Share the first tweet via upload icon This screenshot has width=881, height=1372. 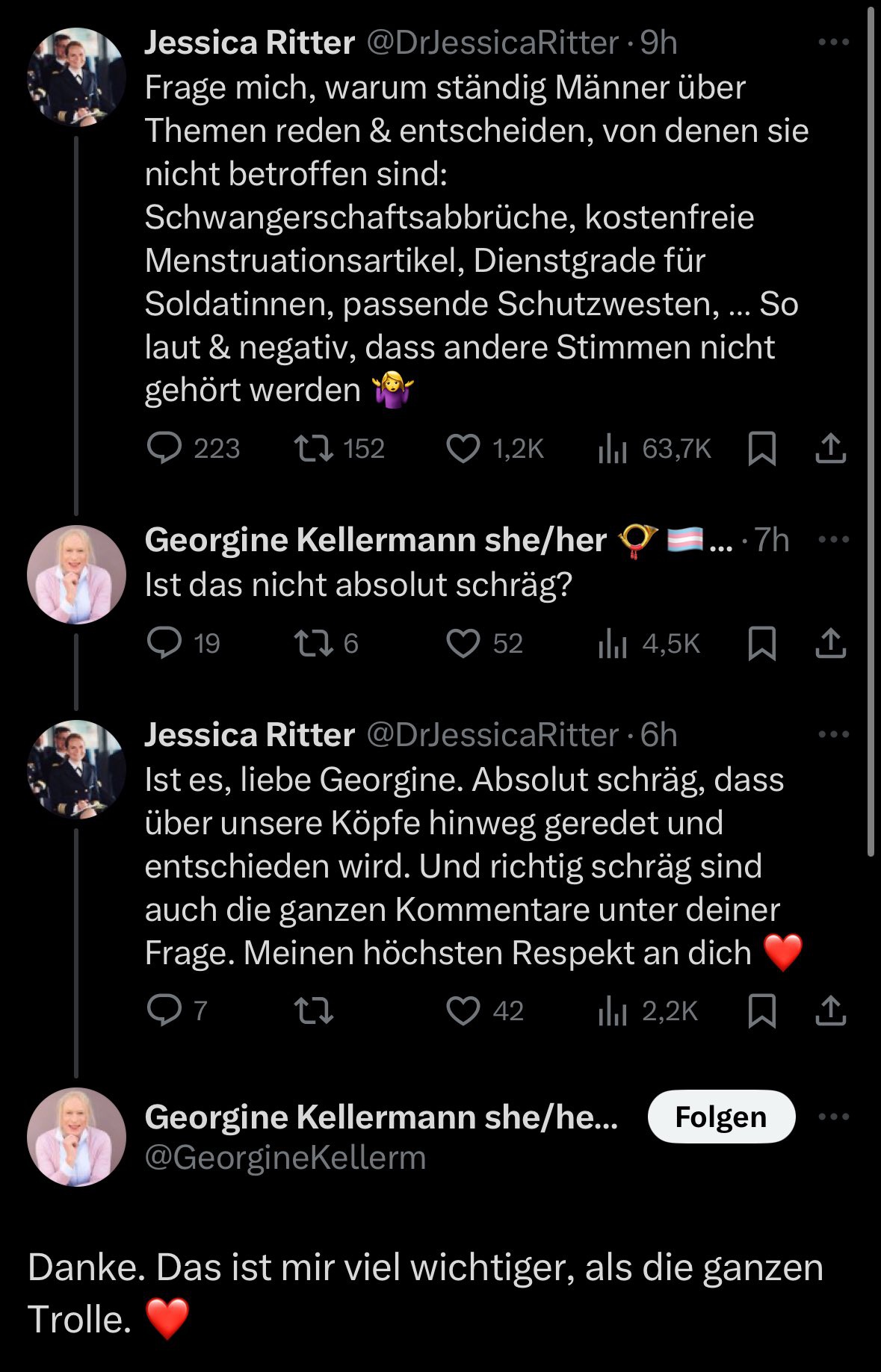coord(830,449)
